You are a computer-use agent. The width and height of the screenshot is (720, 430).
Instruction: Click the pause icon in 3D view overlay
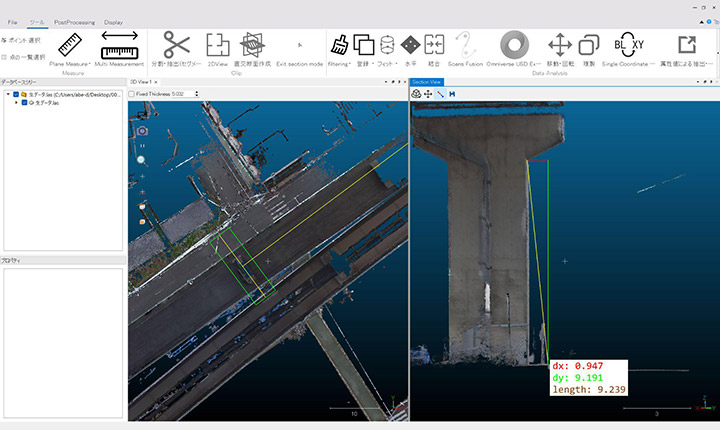142,146
